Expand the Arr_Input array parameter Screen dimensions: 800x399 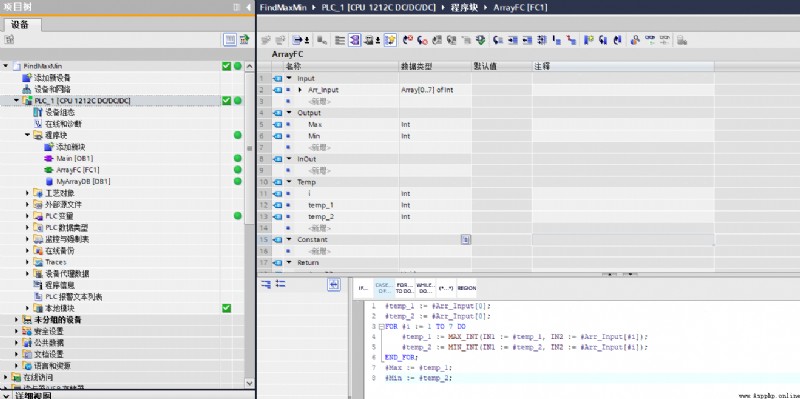coord(300,90)
